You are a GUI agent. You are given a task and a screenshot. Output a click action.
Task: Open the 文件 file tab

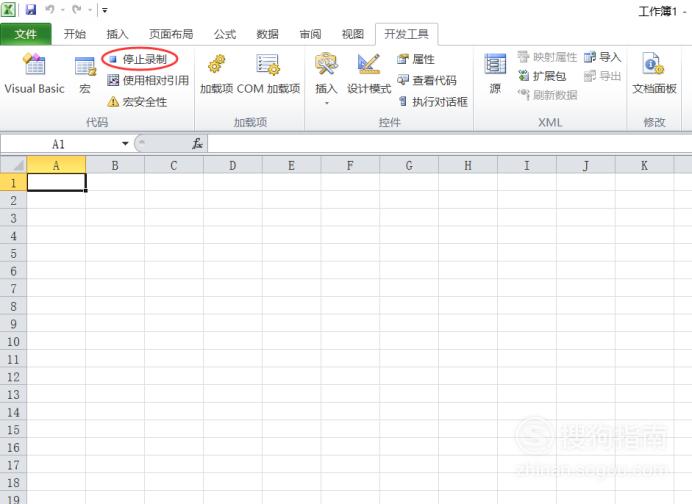26,34
